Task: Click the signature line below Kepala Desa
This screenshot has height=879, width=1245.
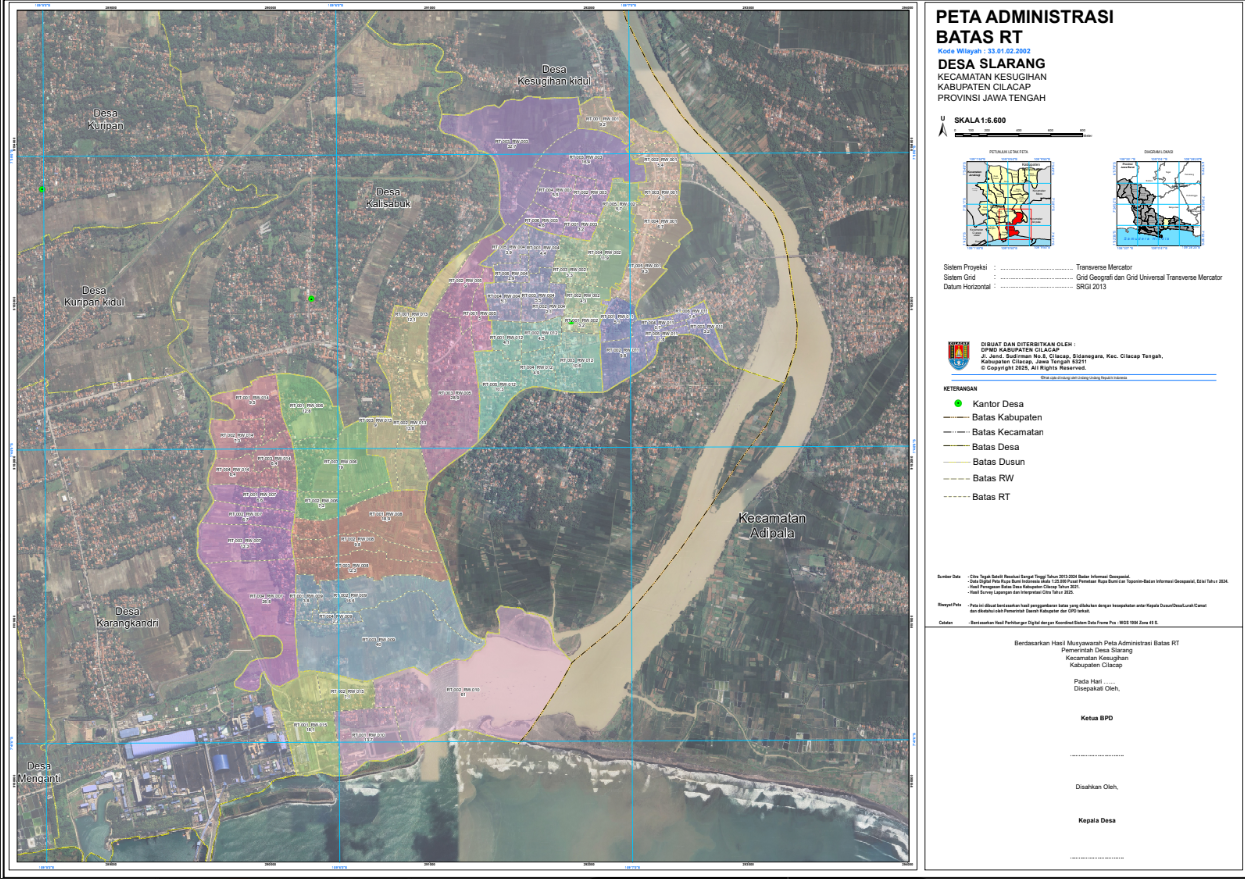Action: [x=1096, y=857]
